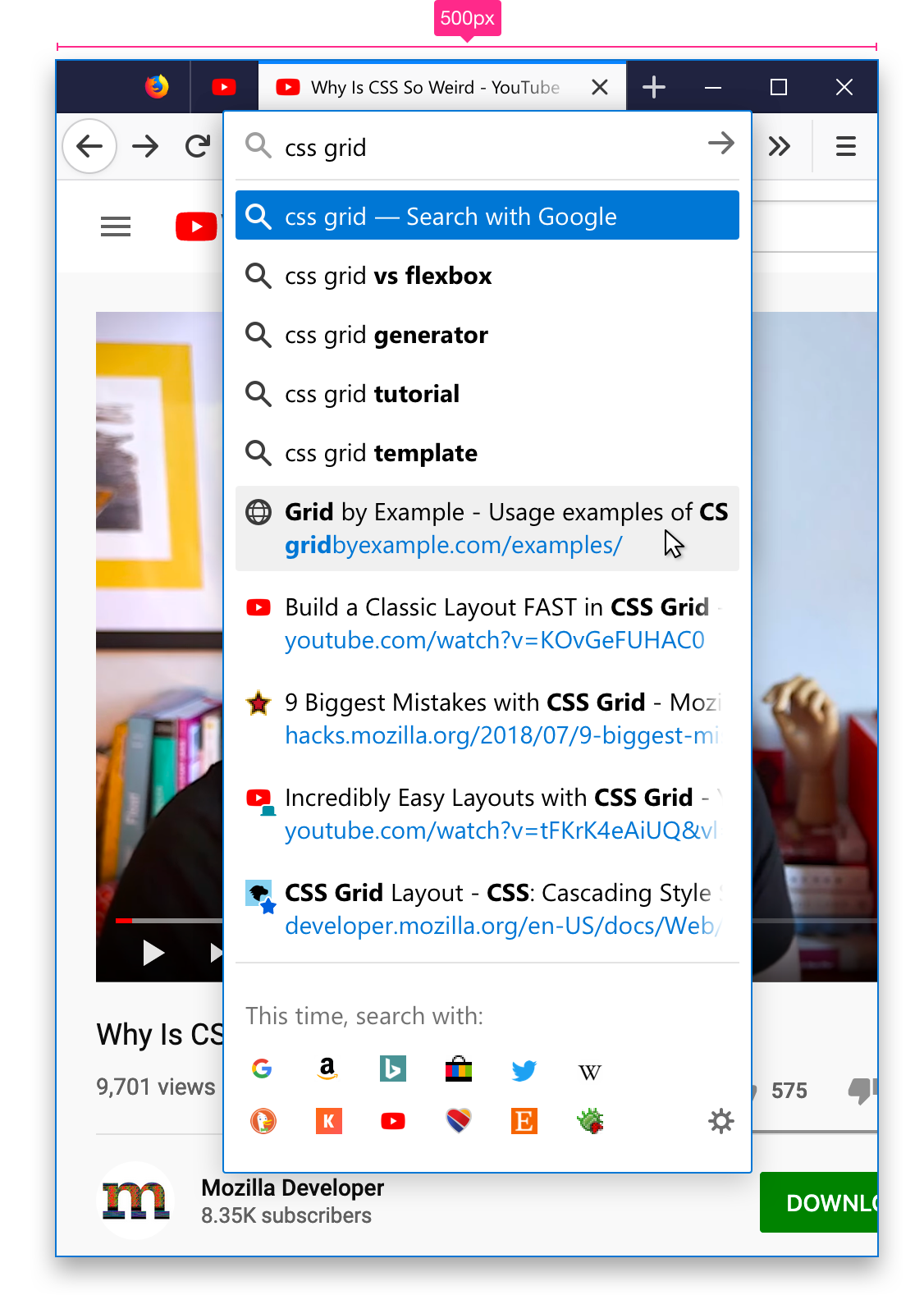Open YouTube guide hamburger menu
The width and height of the screenshot is (924, 1295).
[x=116, y=227]
